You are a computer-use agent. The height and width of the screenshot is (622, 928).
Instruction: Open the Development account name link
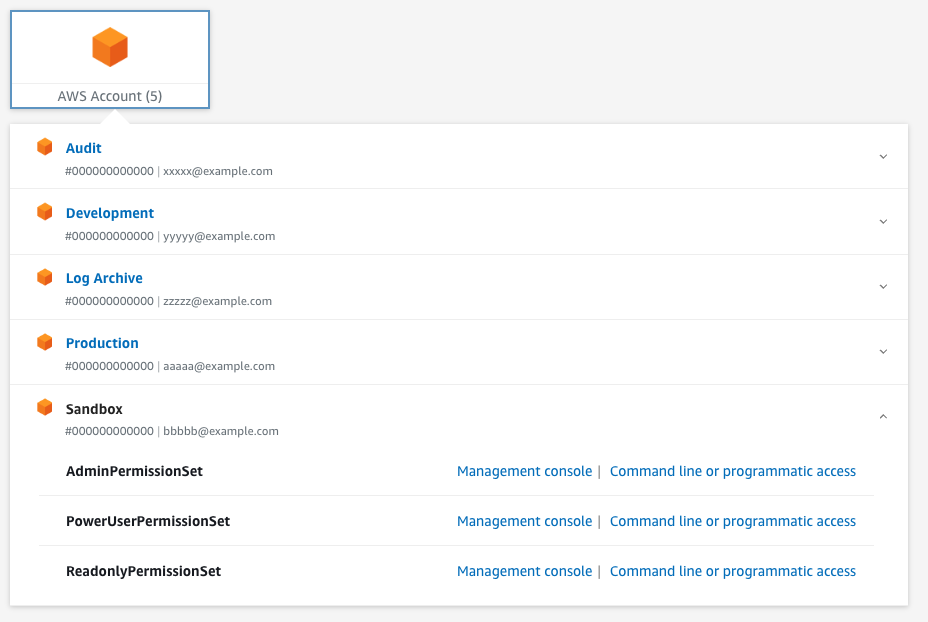(x=109, y=213)
